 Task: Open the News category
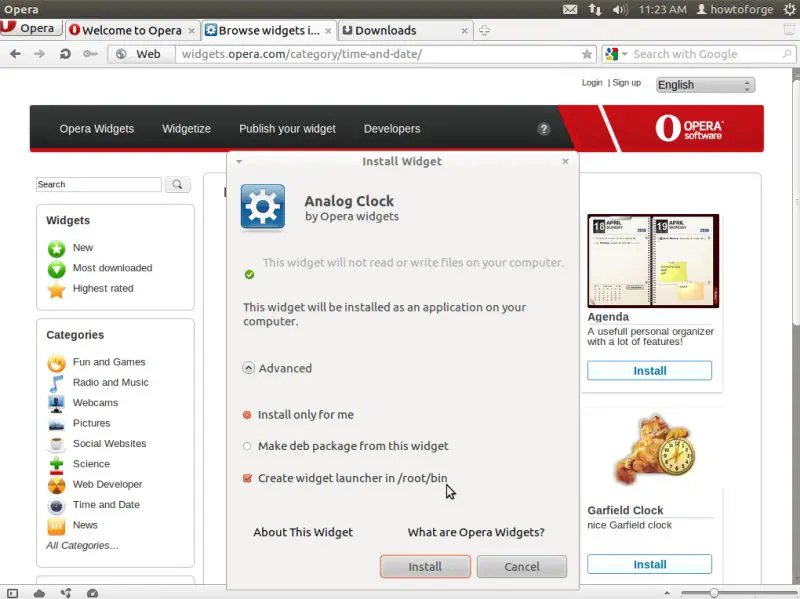coord(85,525)
